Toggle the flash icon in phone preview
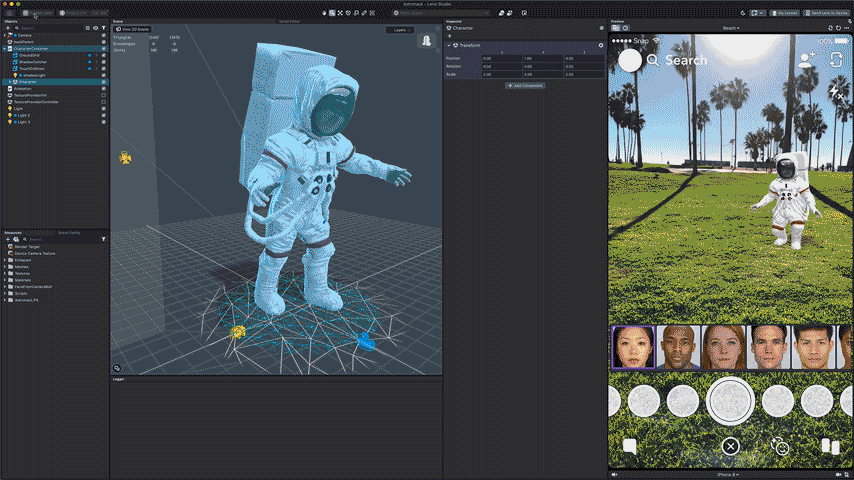 coord(835,92)
